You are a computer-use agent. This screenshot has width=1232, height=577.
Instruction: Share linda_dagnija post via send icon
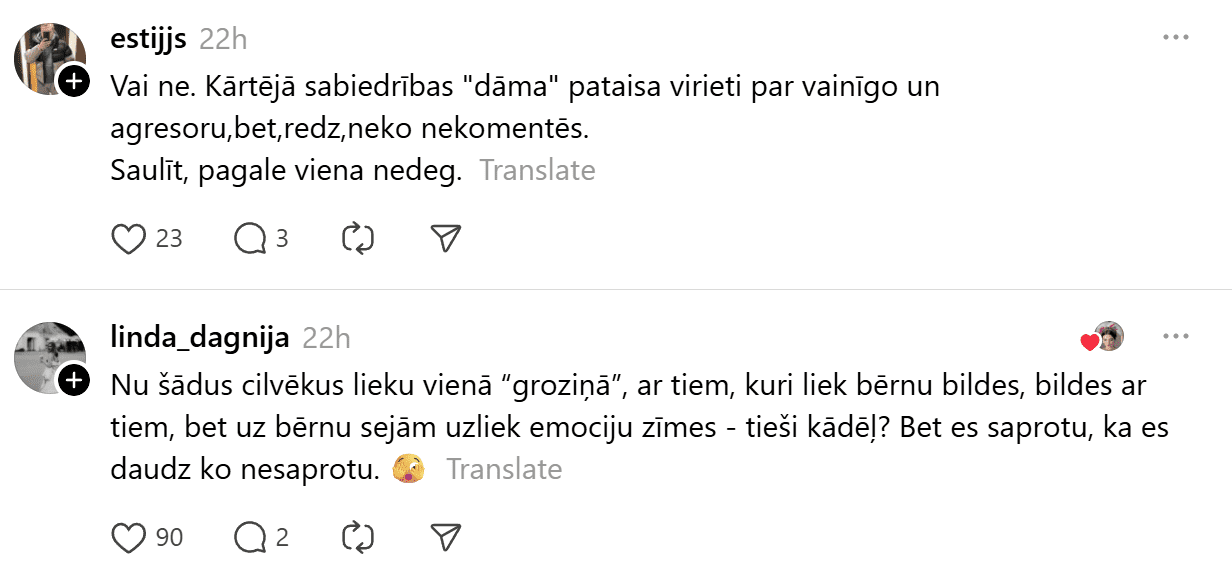tap(445, 538)
